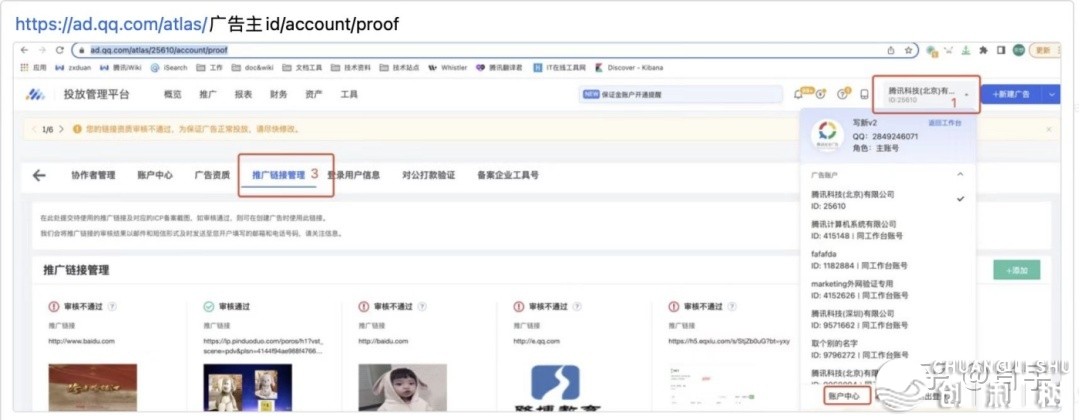
Task: Open the 文档工具 bookmark folder
Action: (302, 68)
